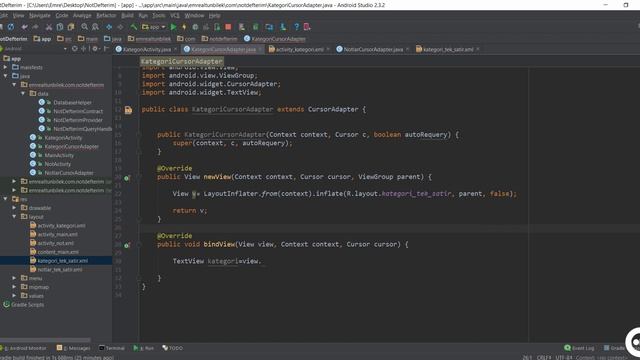Image resolution: width=640 pixels, height=360 pixels.
Task: Open the app run configuration dropdown
Action: (154, 27)
